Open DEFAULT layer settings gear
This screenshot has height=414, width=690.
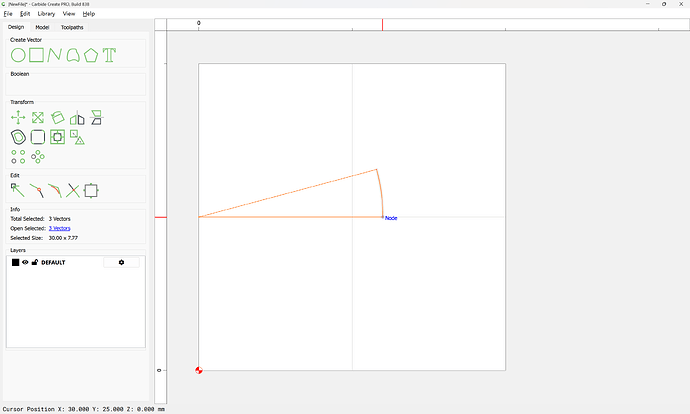click(121, 262)
